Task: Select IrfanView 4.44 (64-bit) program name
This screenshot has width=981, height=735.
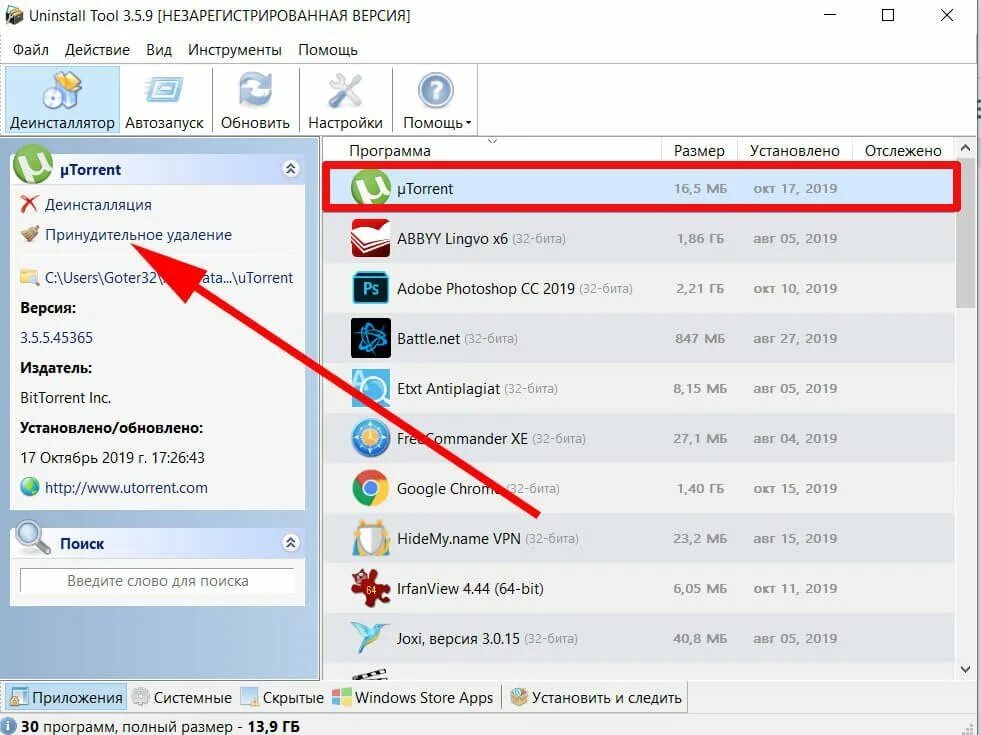Action: click(x=470, y=589)
